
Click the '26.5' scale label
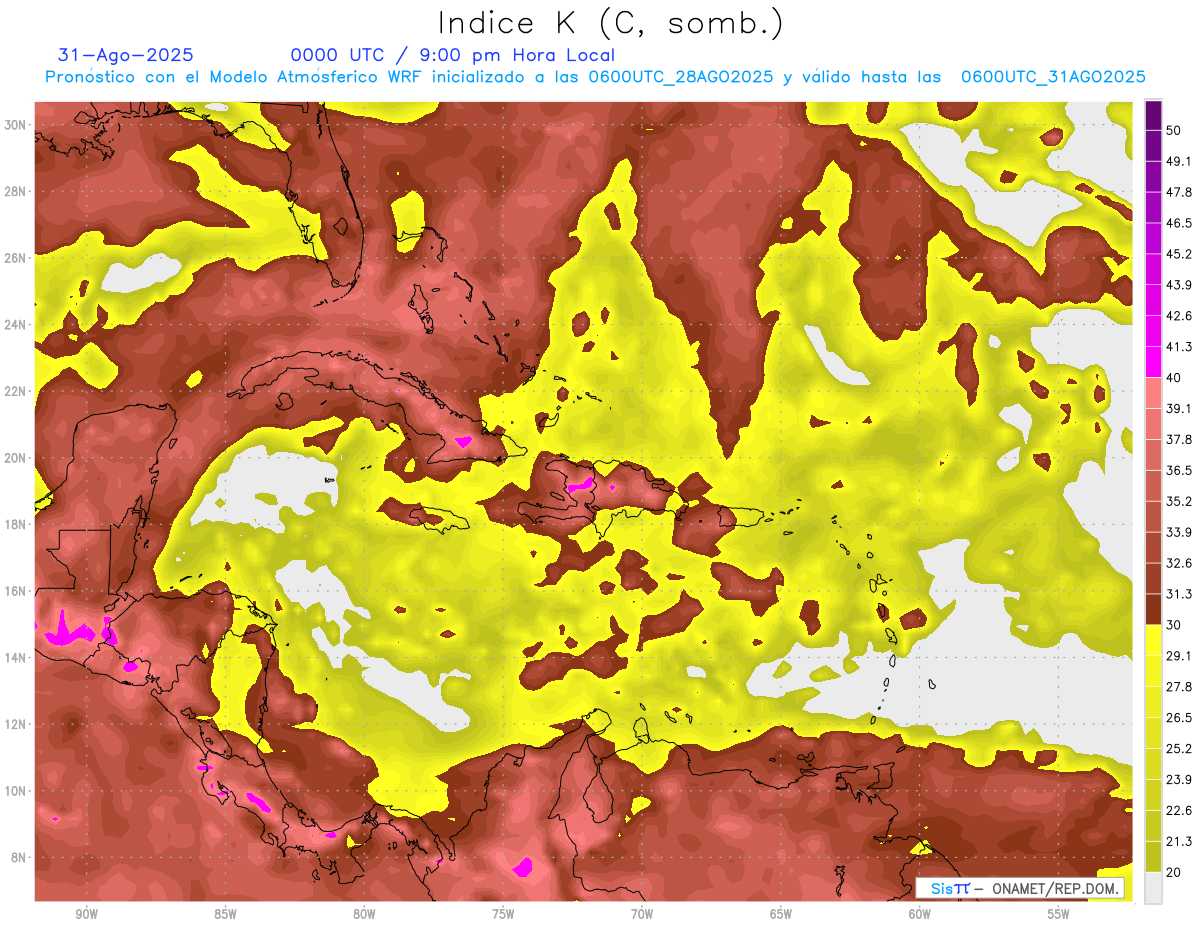[1178, 718]
